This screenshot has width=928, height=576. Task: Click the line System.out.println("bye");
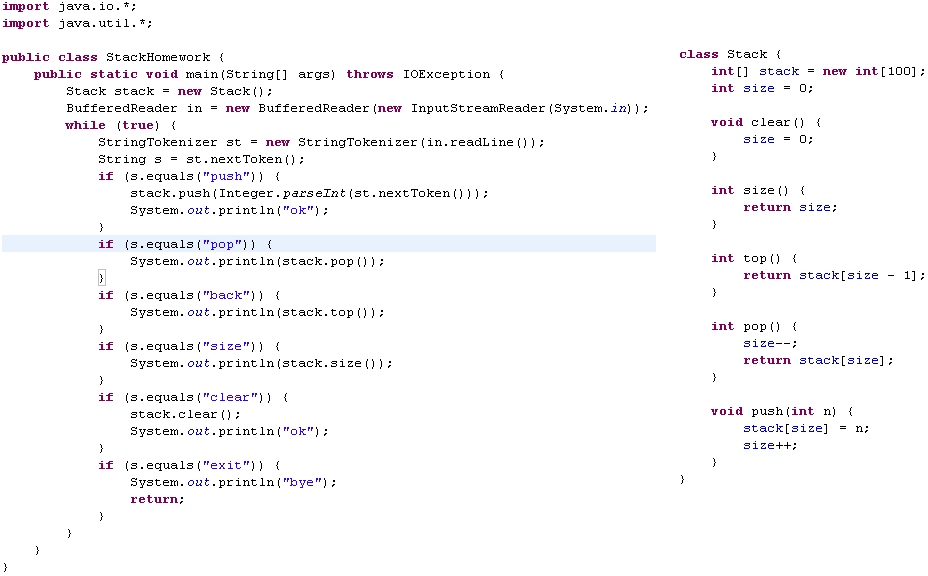click(233, 482)
